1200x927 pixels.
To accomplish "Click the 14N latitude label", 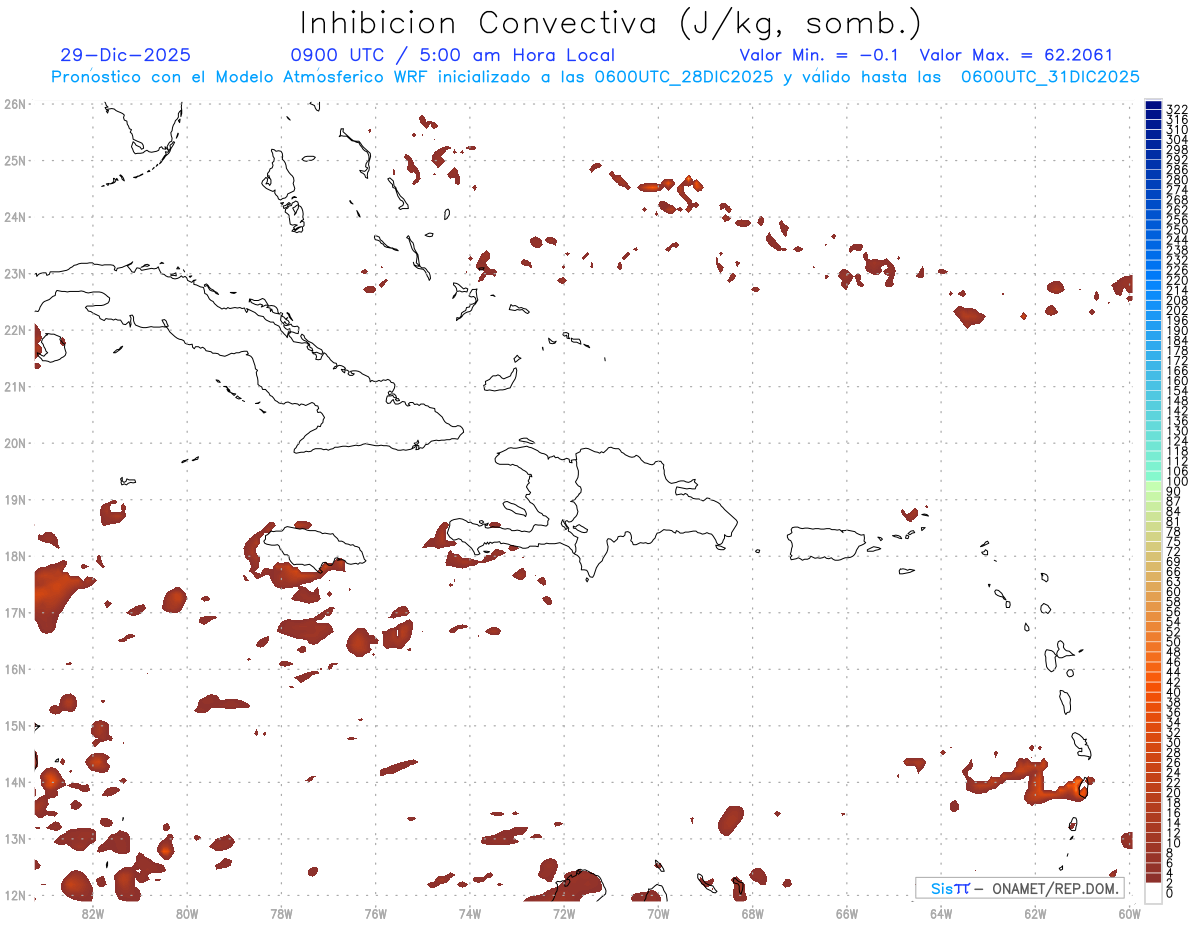I will 15,782.
